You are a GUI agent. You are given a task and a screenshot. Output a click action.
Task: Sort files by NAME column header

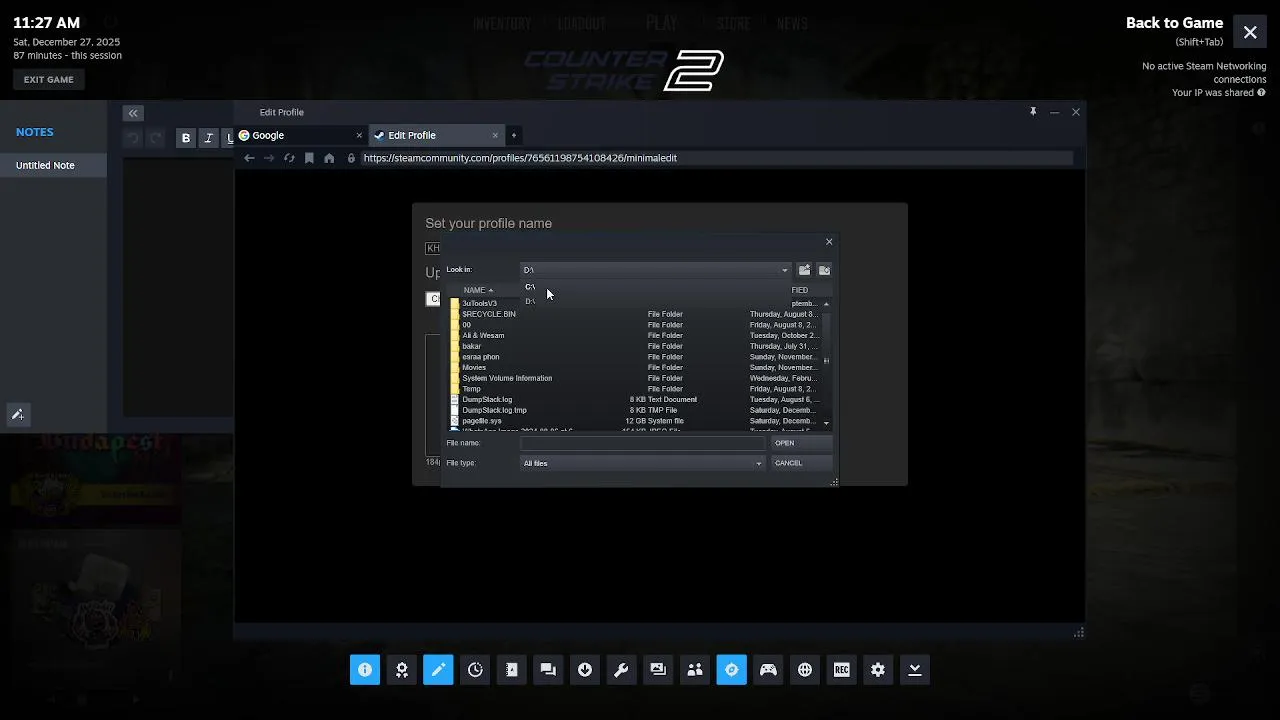(x=478, y=290)
